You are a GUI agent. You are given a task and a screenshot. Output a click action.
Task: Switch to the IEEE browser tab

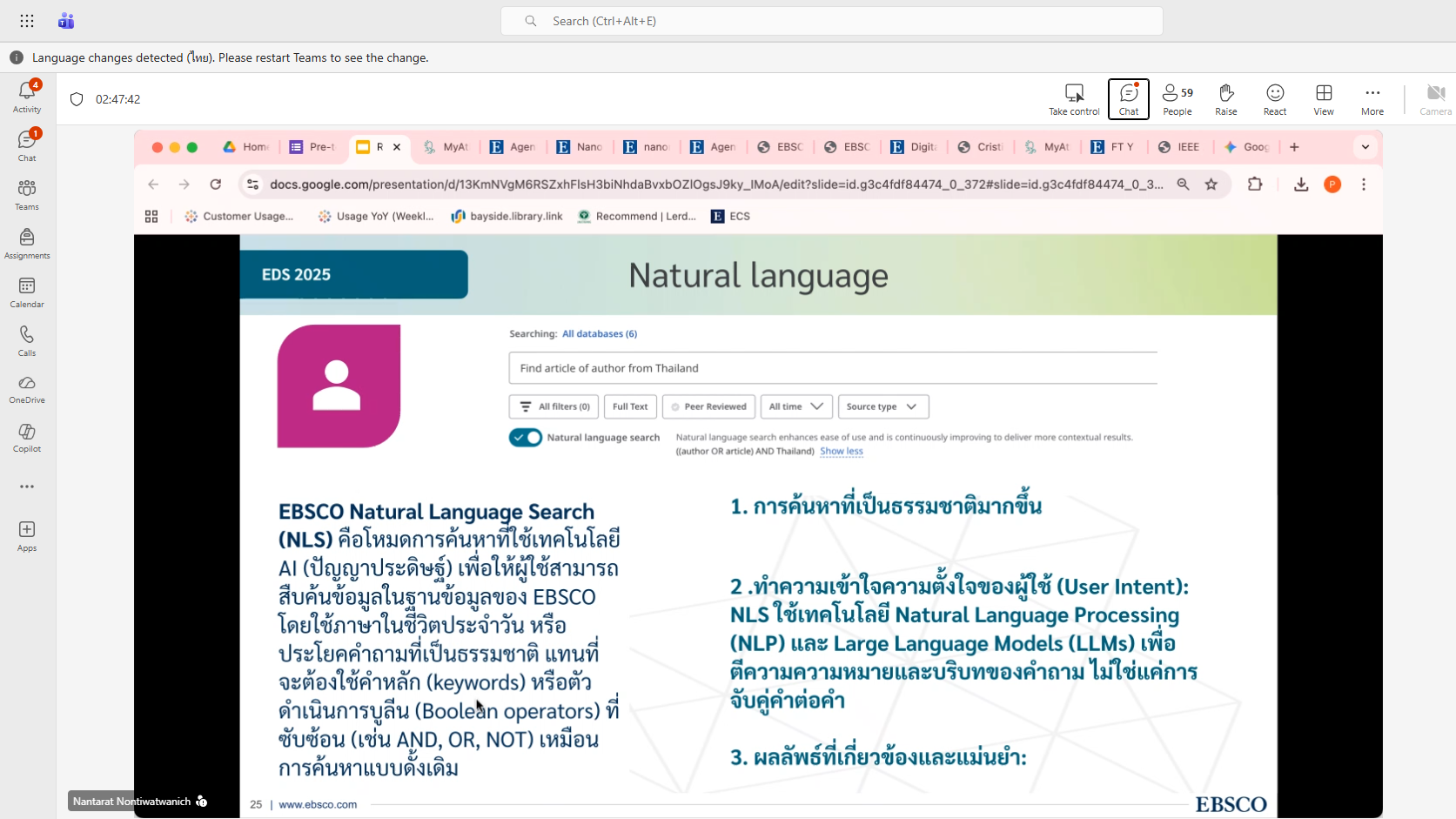(x=1179, y=147)
